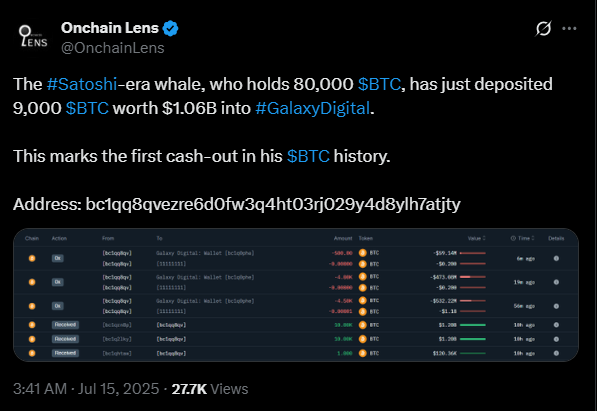Open the Onchain Lens display name

click(110, 28)
